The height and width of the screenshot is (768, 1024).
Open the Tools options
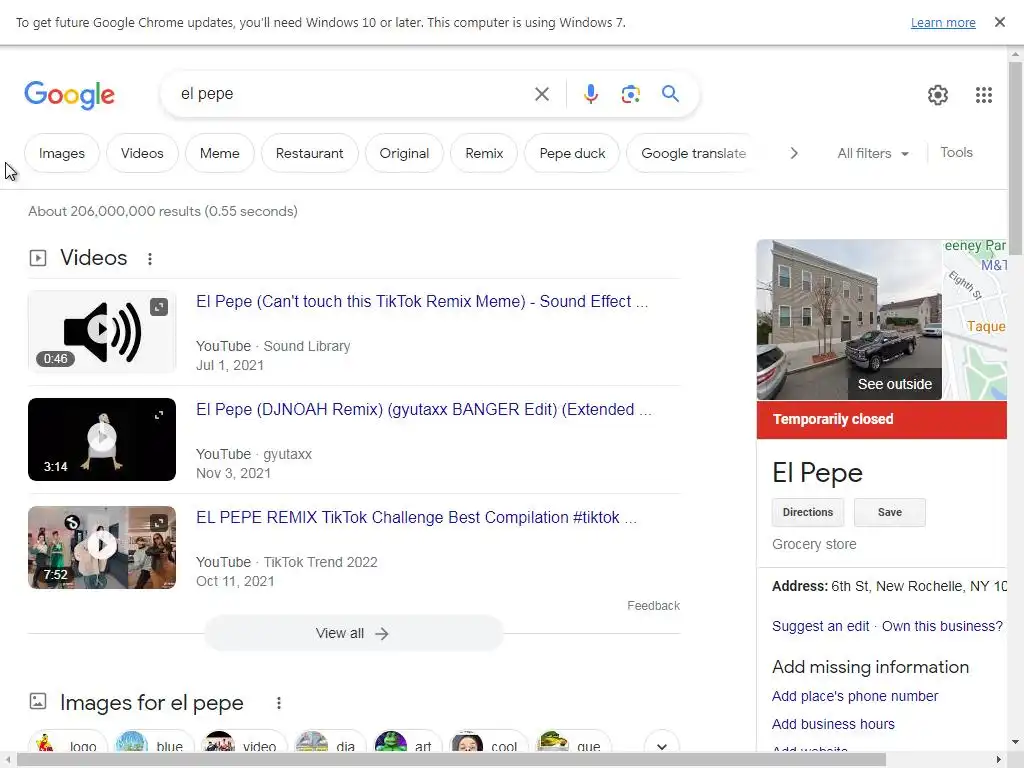[956, 152]
